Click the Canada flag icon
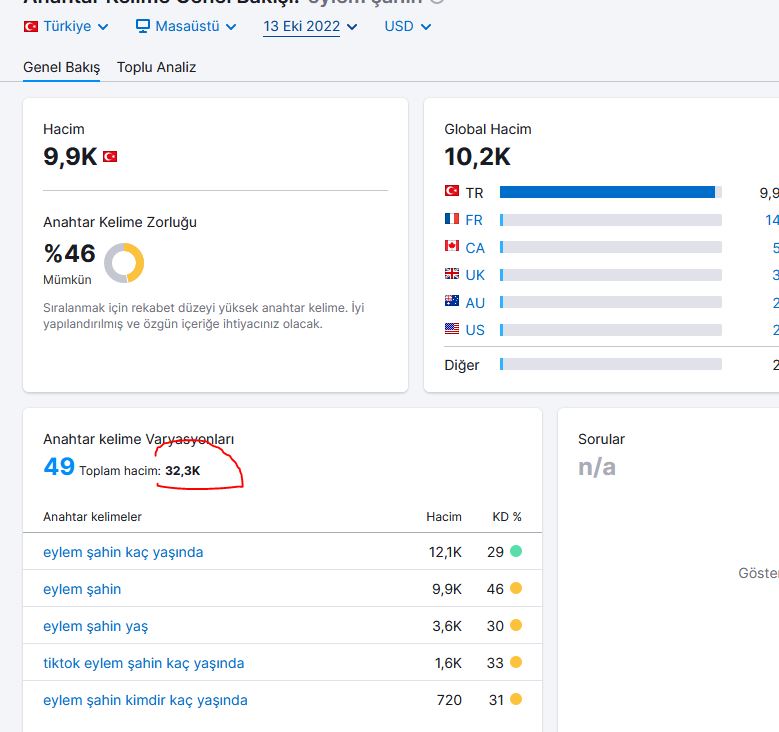The width and height of the screenshot is (779, 732). click(x=452, y=246)
